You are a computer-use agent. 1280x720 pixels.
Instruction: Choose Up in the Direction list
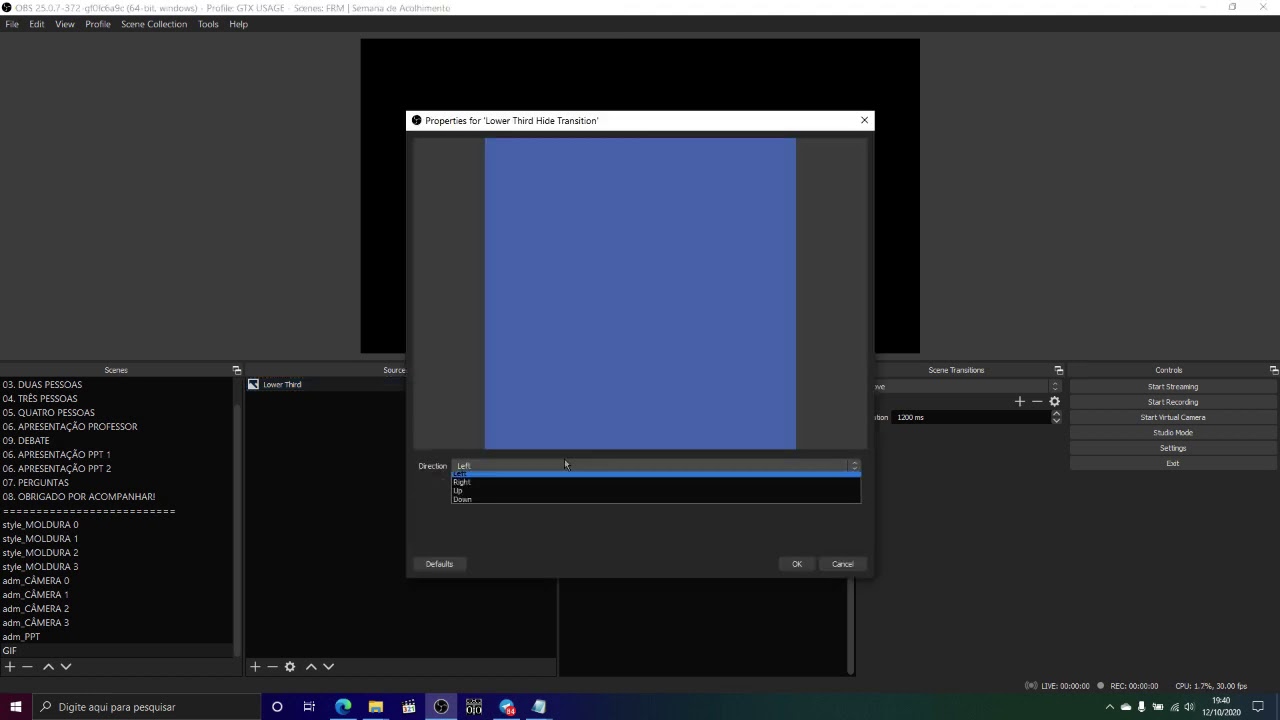tap(655, 490)
